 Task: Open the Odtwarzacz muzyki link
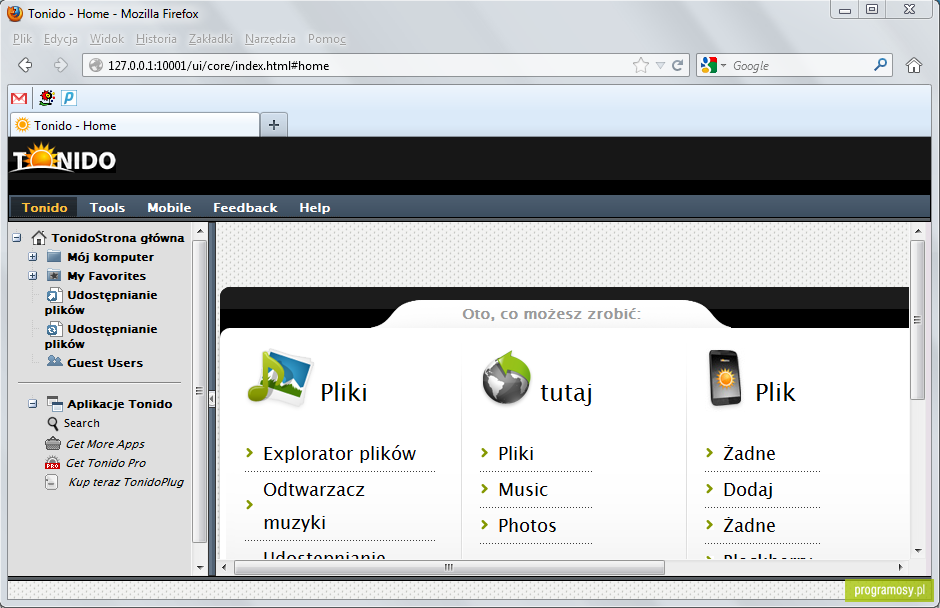[x=314, y=505]
